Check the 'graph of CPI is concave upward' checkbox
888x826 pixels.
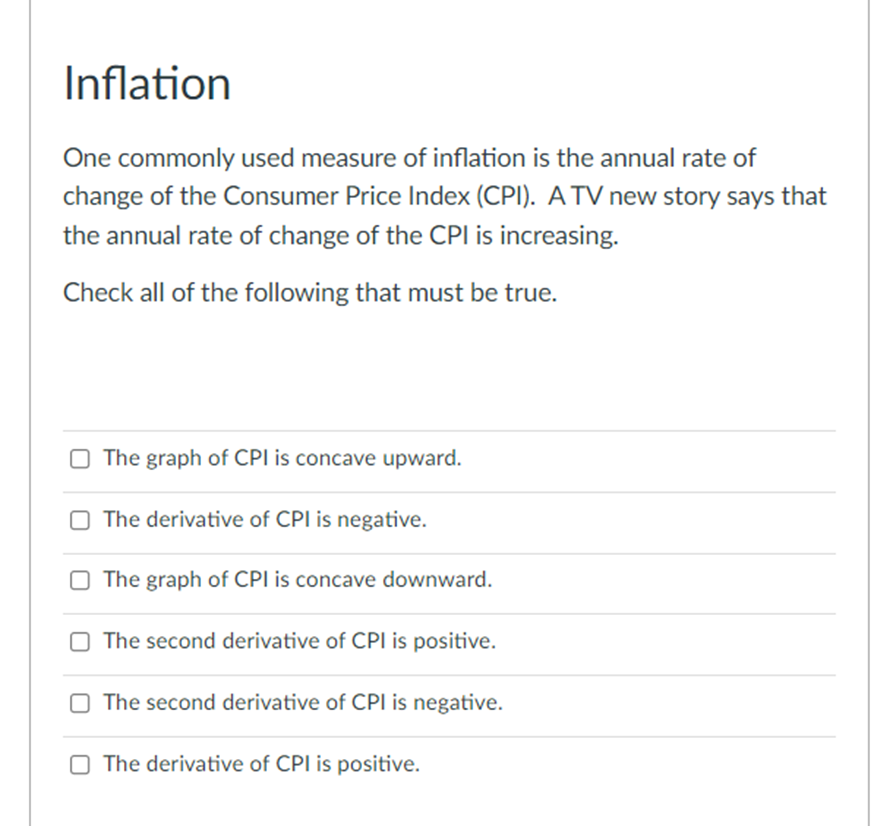(x=79, y=458)
